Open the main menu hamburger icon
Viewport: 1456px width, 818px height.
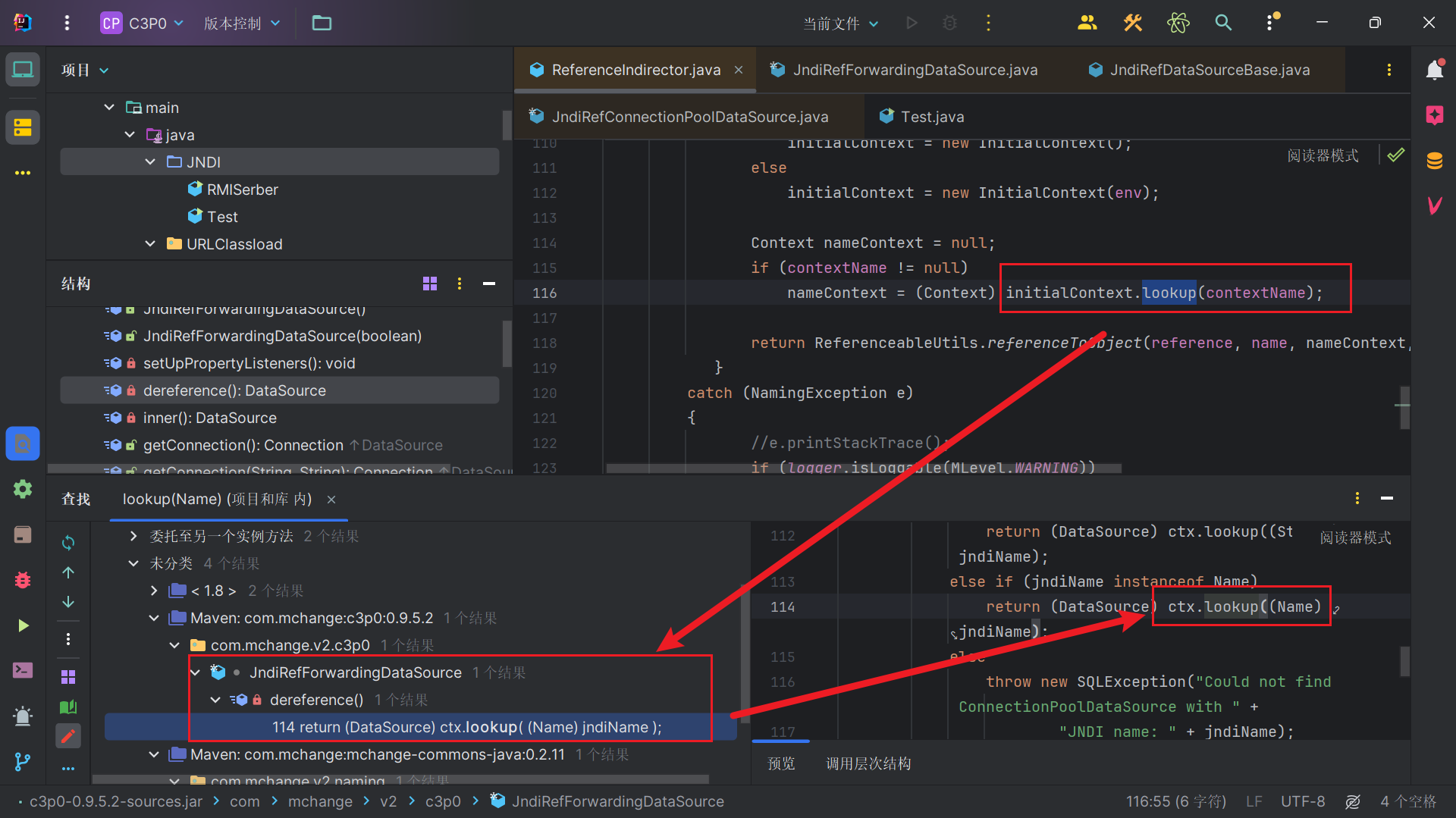(x=67, y=23)
